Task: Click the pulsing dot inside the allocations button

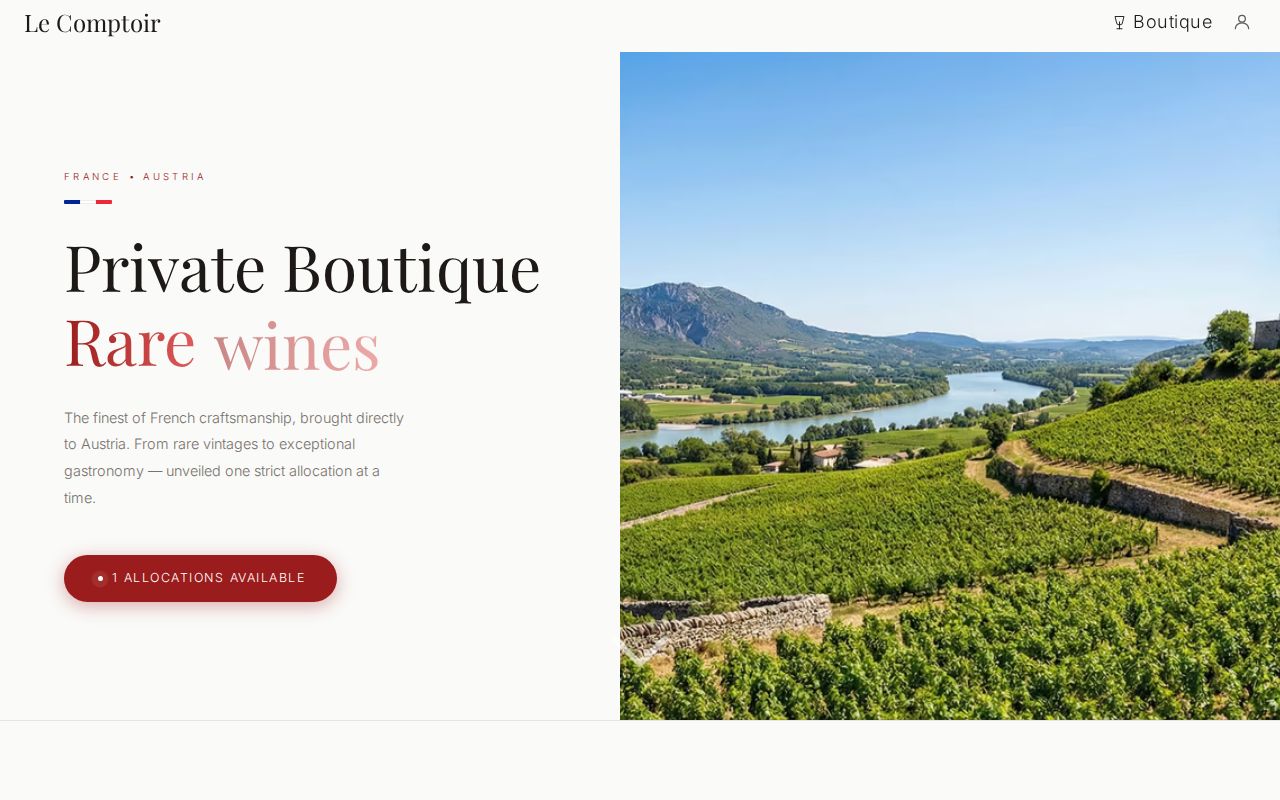Action: 100,578
